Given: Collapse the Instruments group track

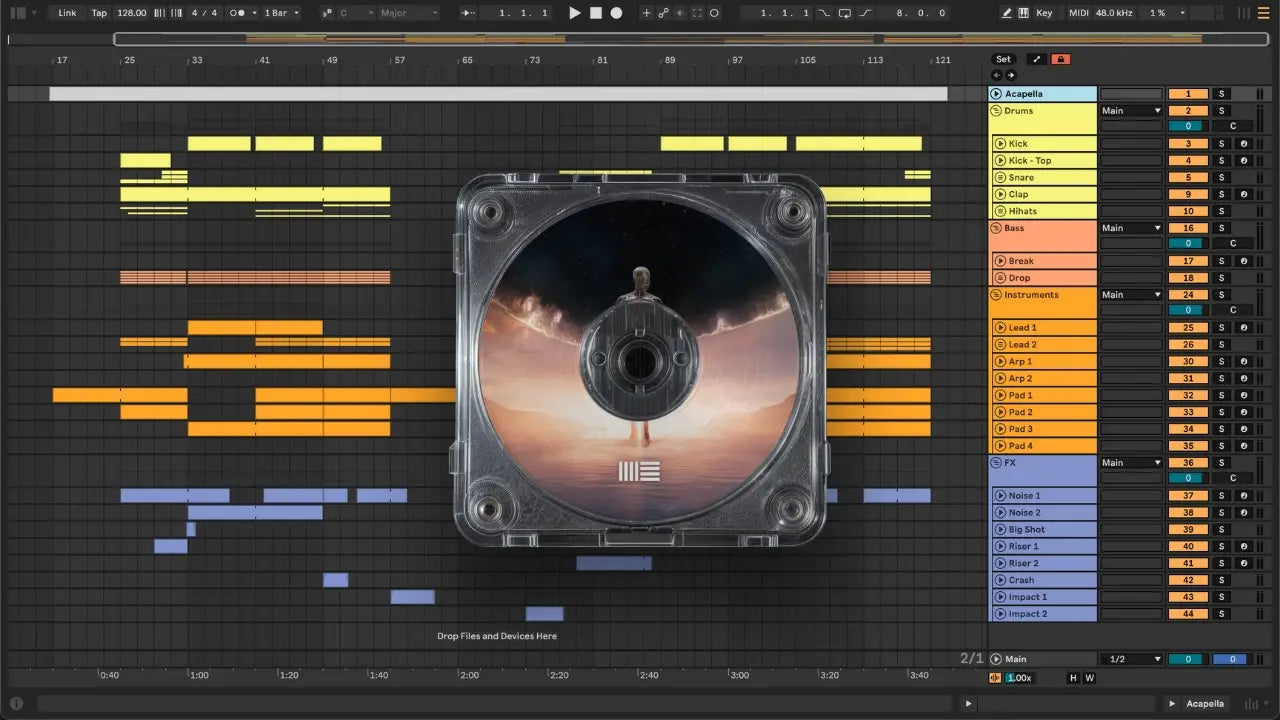Looking at the screenshot, I should 996,295.
